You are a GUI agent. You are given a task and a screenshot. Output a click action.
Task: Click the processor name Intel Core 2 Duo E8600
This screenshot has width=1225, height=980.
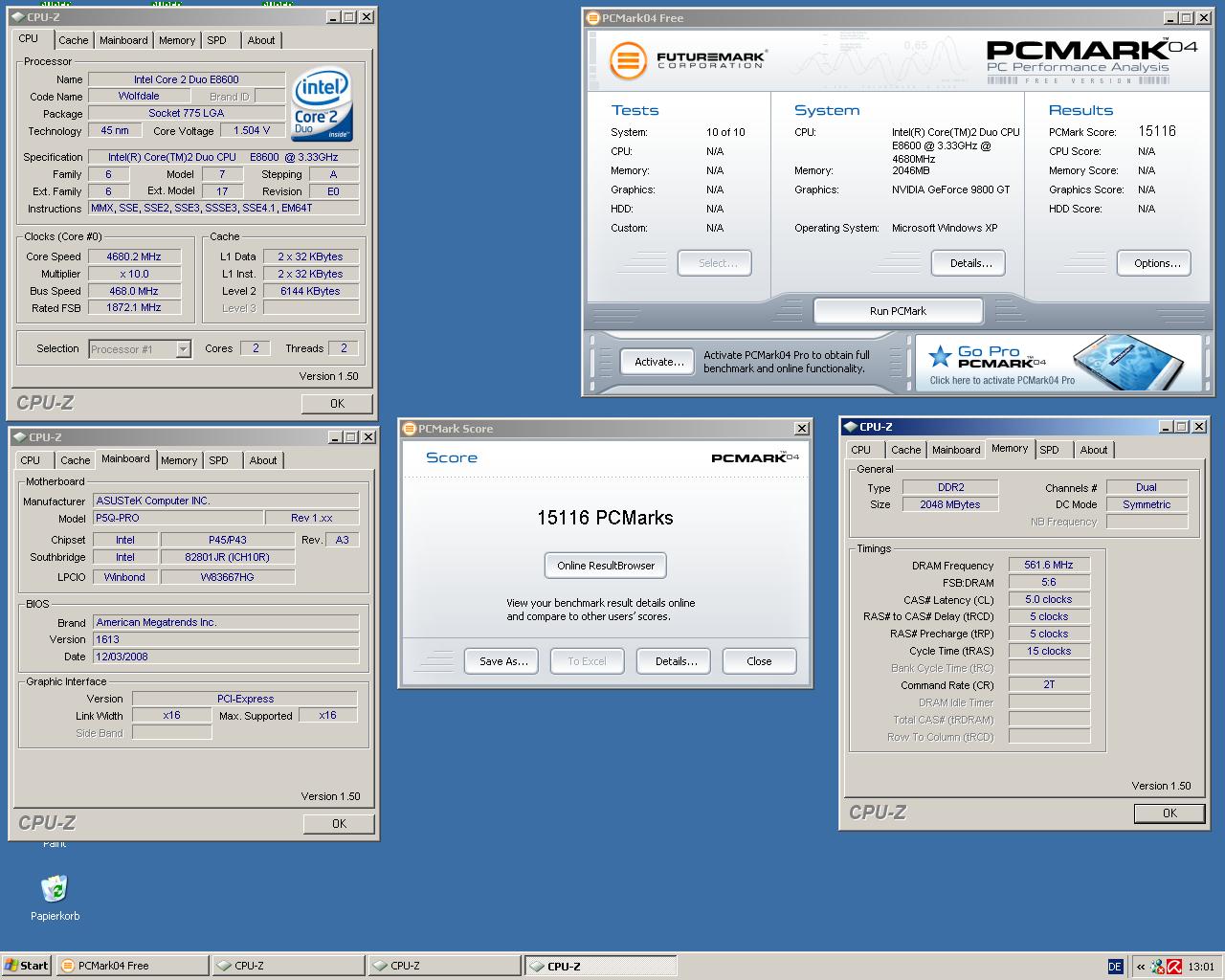[187, 79]
